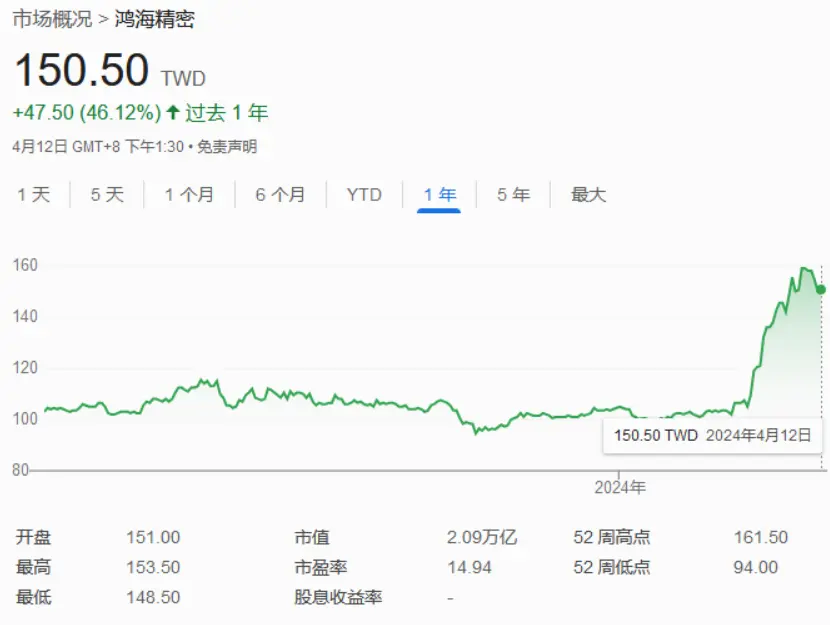Click the 52 周低点 value 94.00
This screenshot has width=830, height=625.
pos(755,567)
